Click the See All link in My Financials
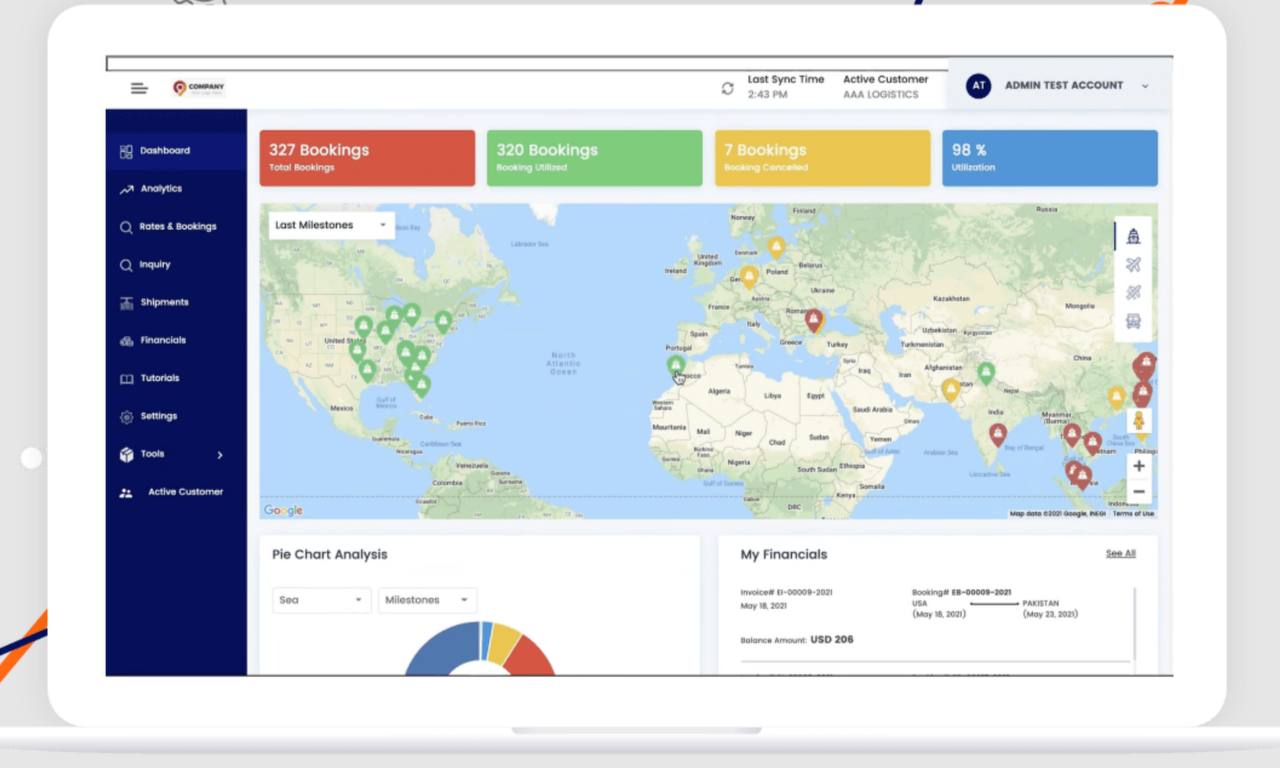The height and width of the screenshot is (768, 1280). (x=1120, y=554)
